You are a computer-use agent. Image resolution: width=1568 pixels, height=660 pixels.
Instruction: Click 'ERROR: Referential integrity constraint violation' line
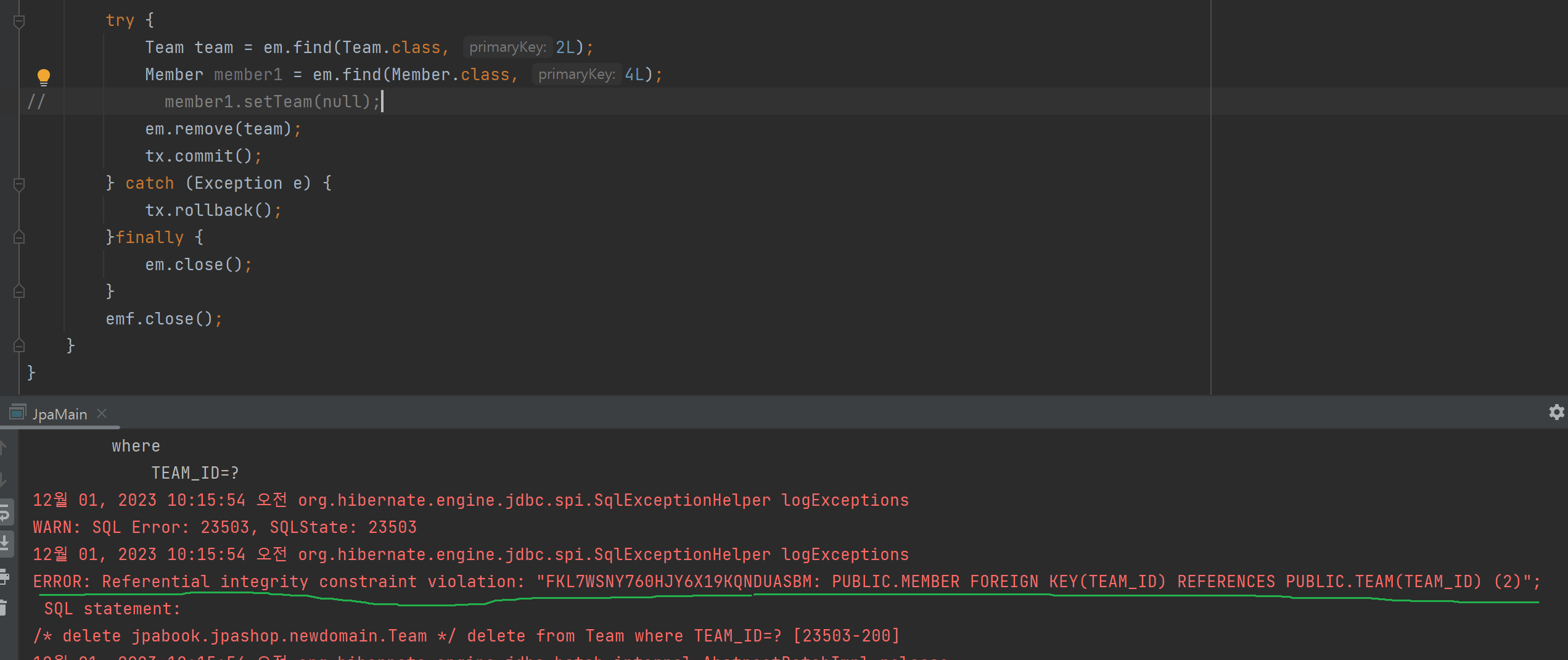click(787, 582)
